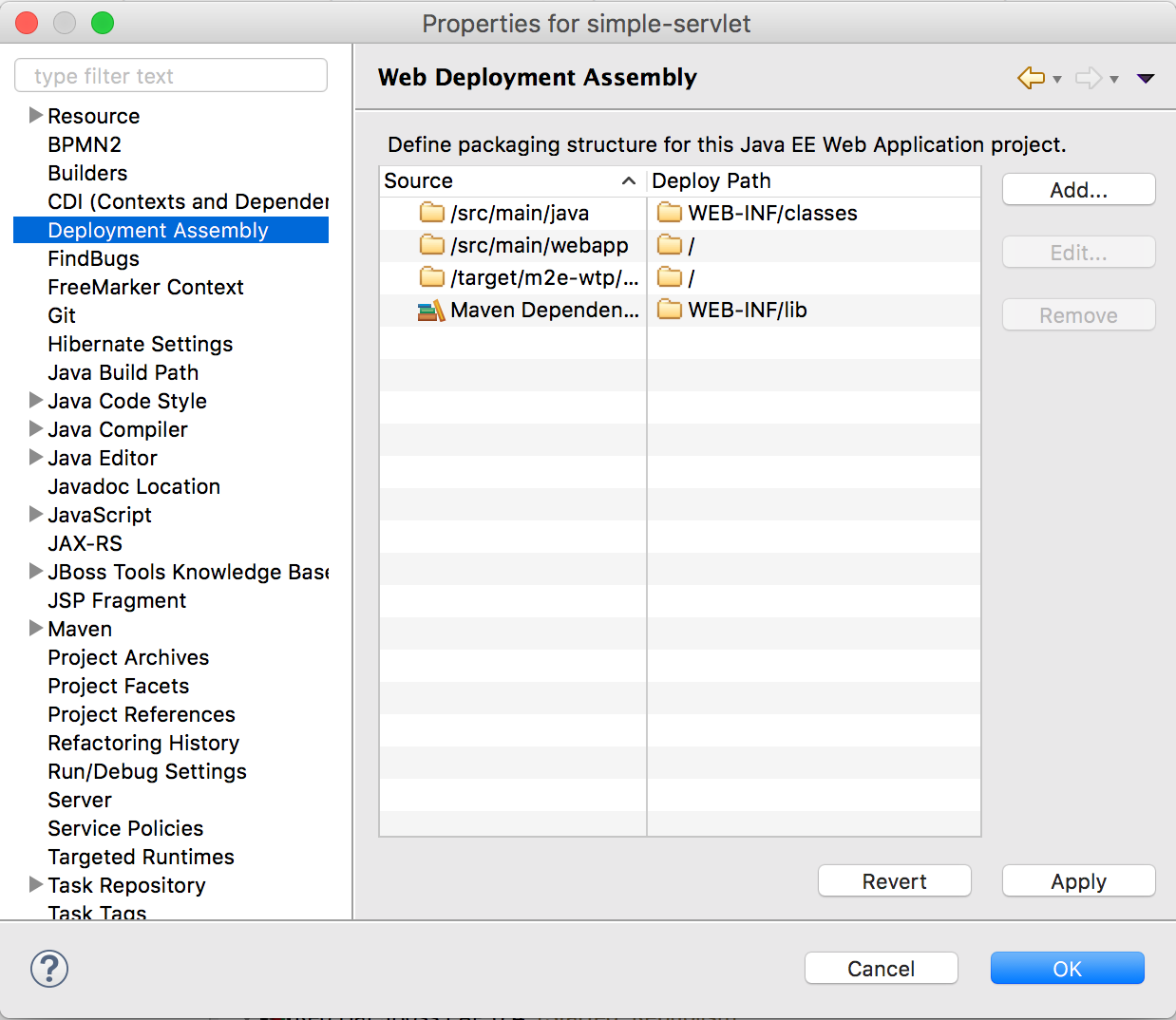Screen dimensions: 1176x1020
Task: Click the Revert button
Action: click(894, 881)
